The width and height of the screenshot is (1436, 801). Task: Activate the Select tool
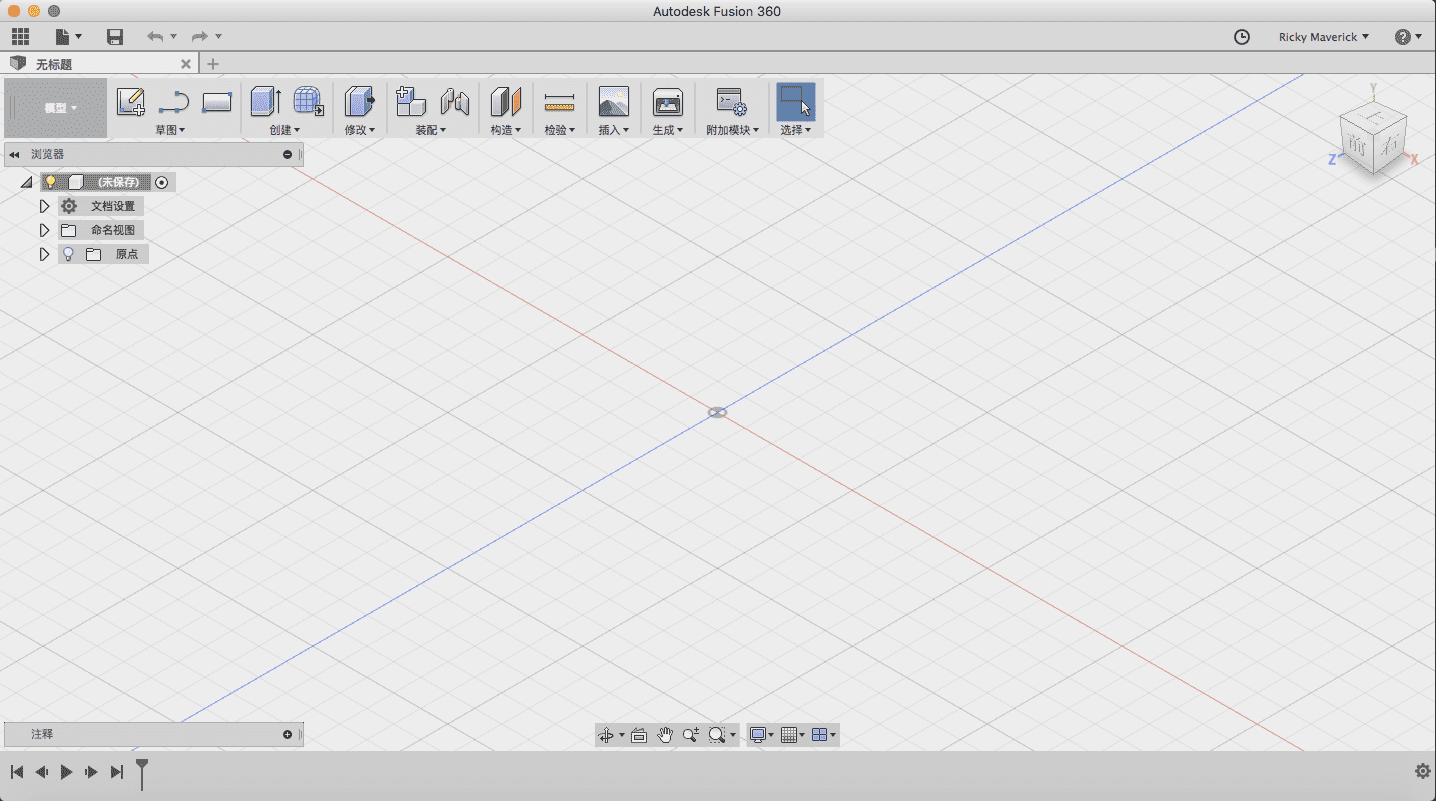(796, 101)
